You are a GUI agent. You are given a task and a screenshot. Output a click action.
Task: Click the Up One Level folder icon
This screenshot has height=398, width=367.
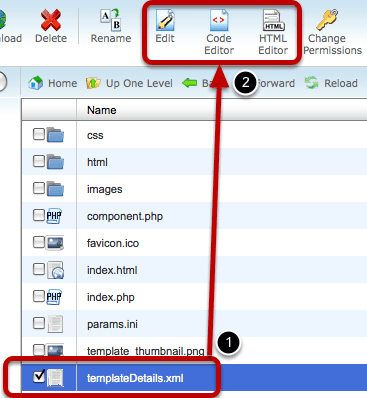click(x=93, y=83)
